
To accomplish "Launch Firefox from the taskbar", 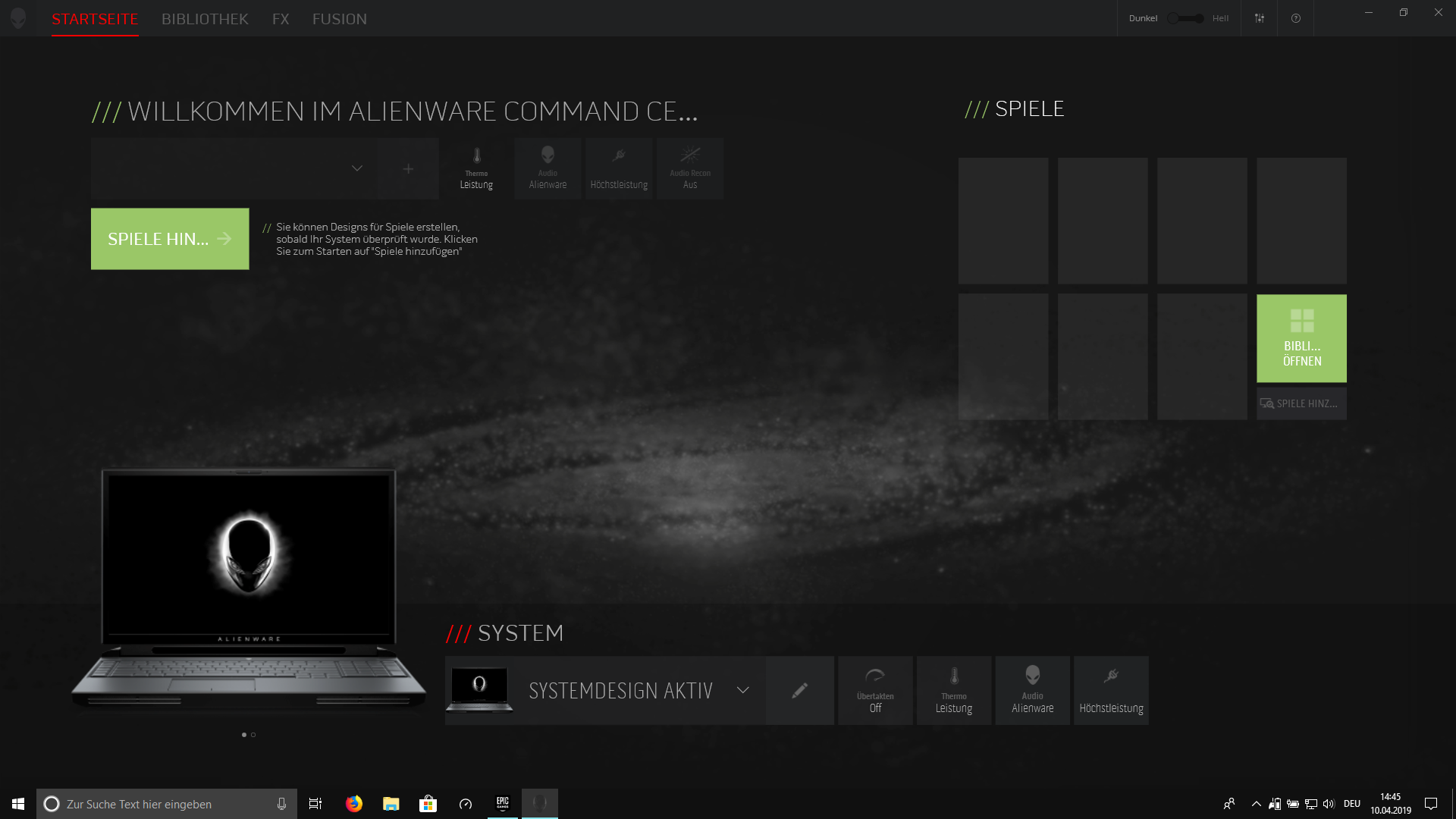I will click(x=354, y=804).
